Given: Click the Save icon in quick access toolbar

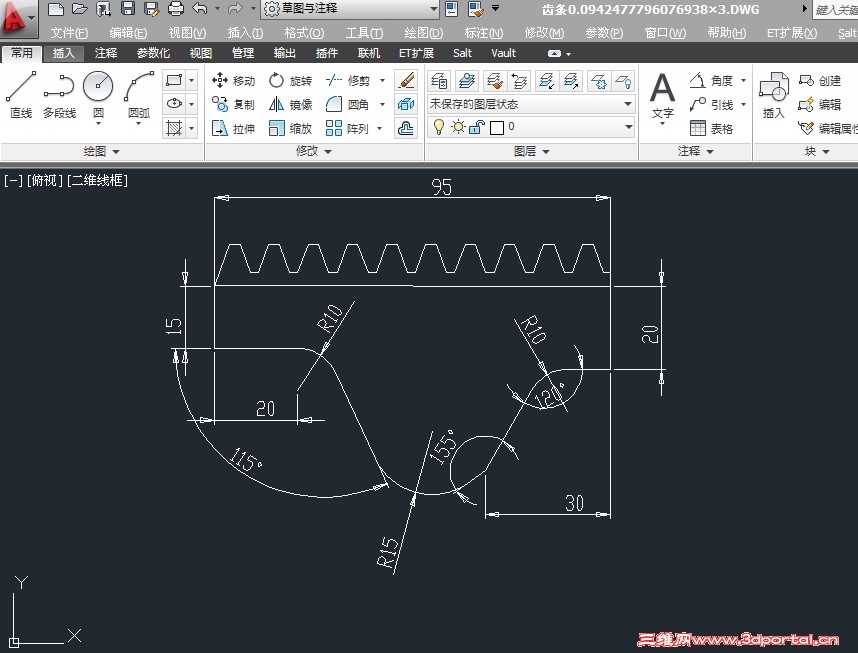Looking at the screenshot, I should click(x=127, y=8).
